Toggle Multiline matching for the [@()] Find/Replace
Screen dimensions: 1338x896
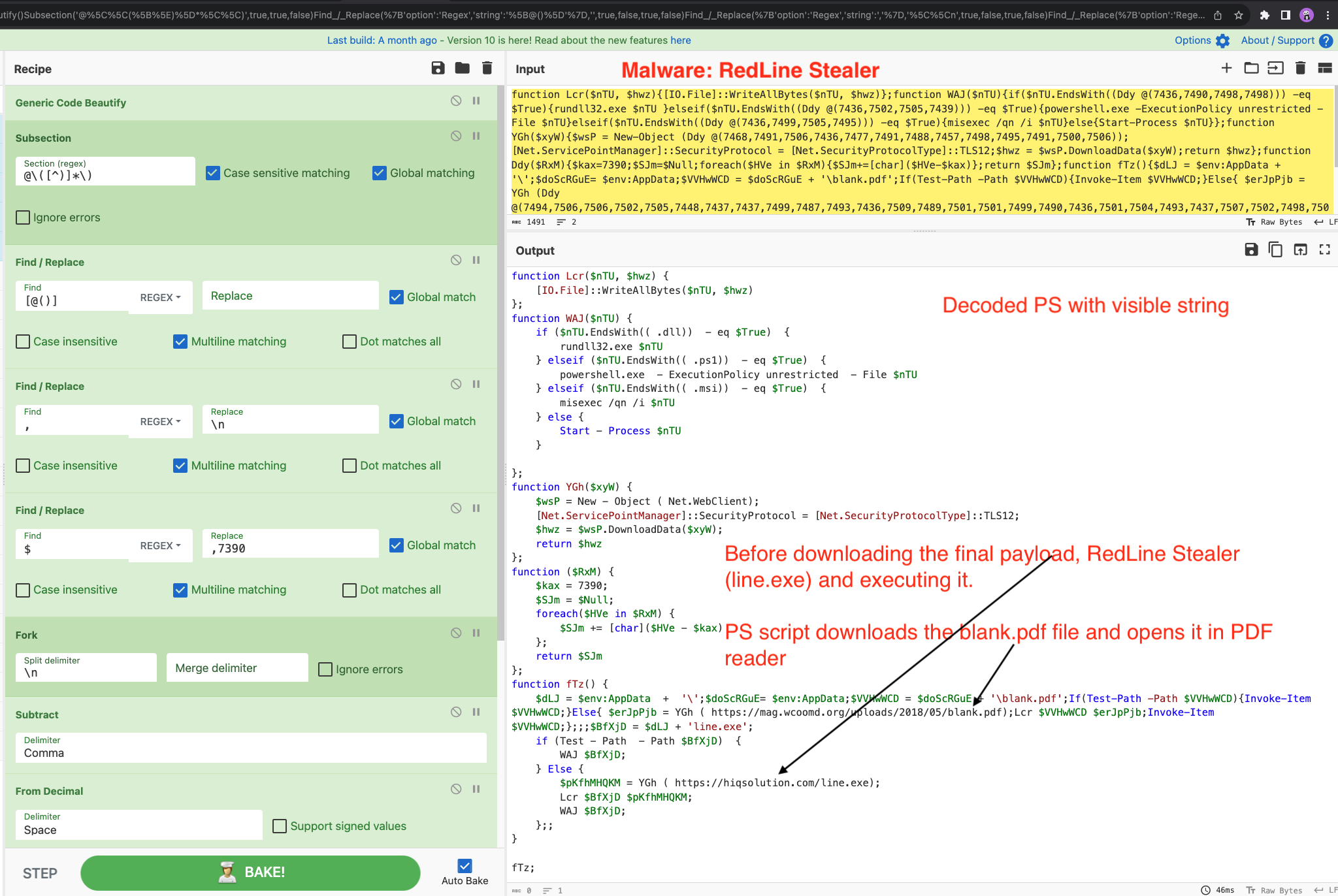[x=180, y=342]
